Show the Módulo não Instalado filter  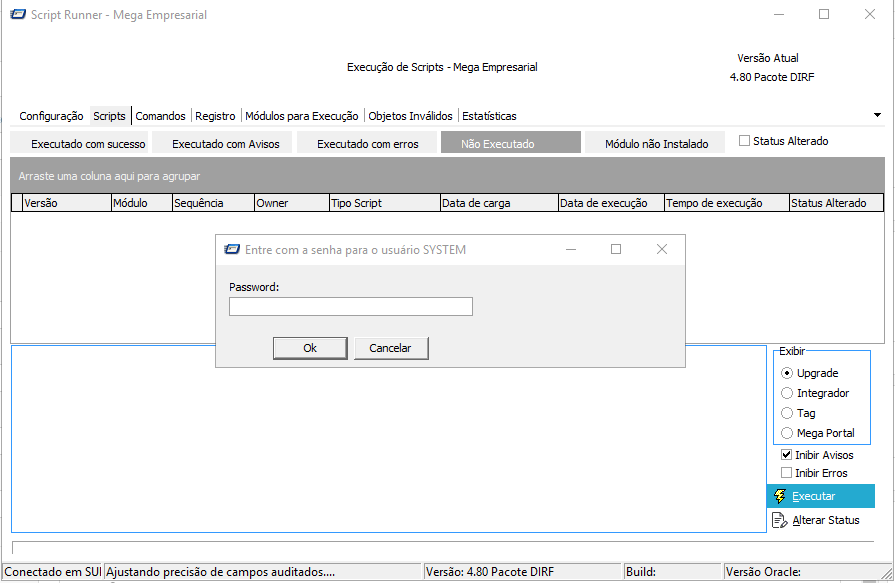[x=655, y=143]
